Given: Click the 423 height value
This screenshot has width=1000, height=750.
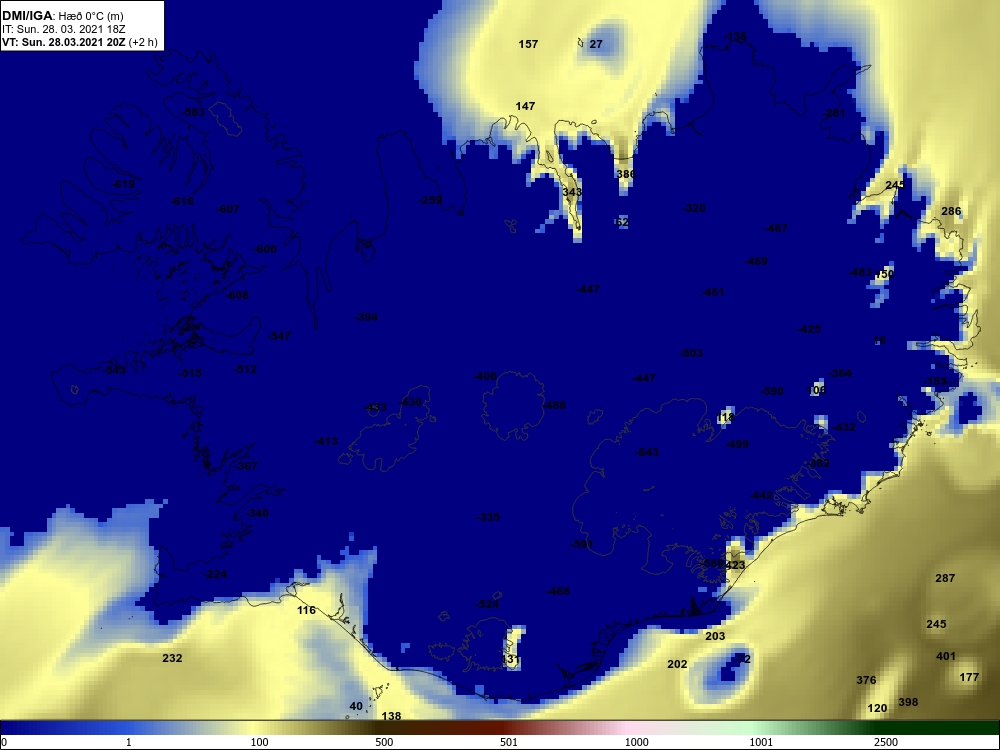Looking at the screenshot, I should pyautogui.click(x=735, y=565).
